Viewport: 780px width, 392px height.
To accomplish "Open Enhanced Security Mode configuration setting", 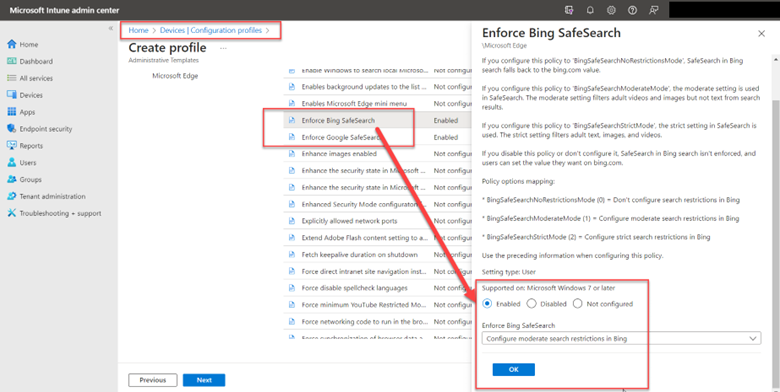I will pos(364,204).
